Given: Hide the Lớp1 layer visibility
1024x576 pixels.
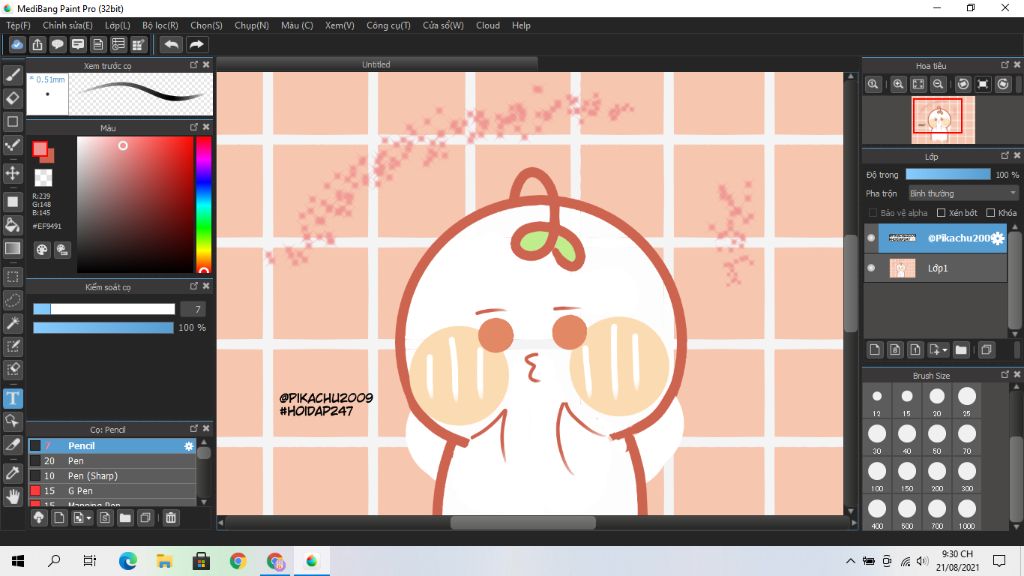Looking at the screenshot, I should (871, 268).
